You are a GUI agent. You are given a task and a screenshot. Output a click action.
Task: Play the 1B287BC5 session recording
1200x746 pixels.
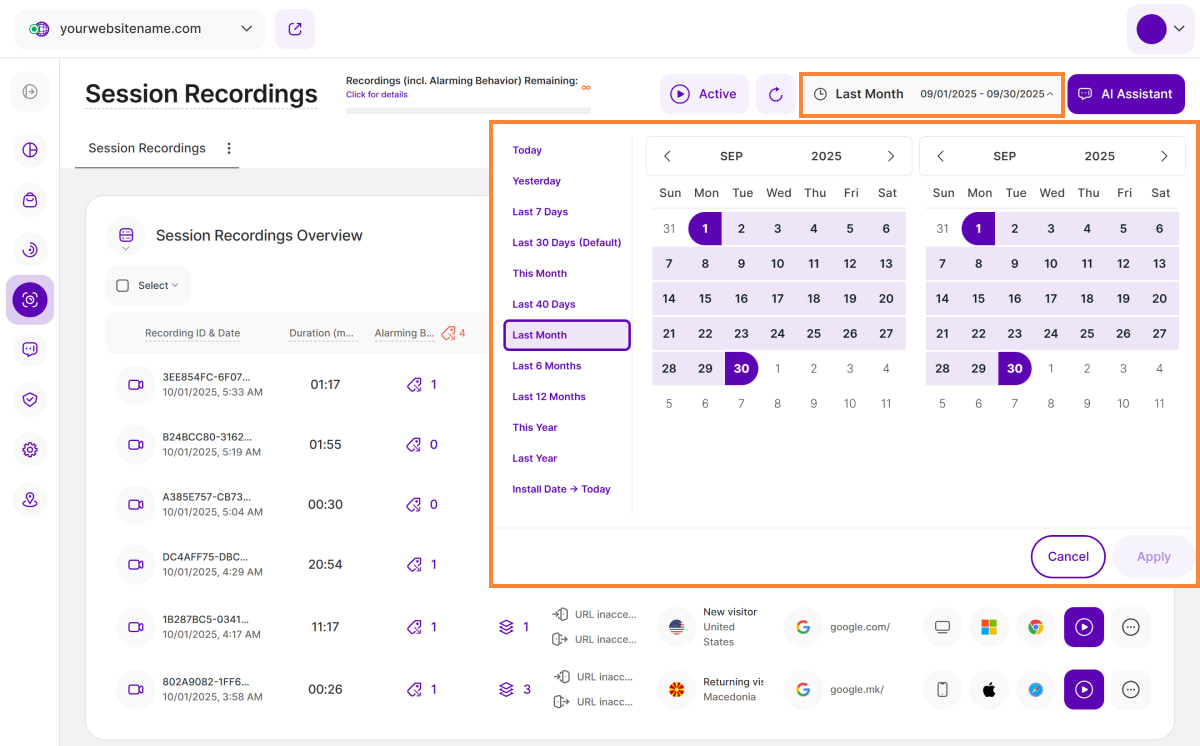tap(1083, 627)
